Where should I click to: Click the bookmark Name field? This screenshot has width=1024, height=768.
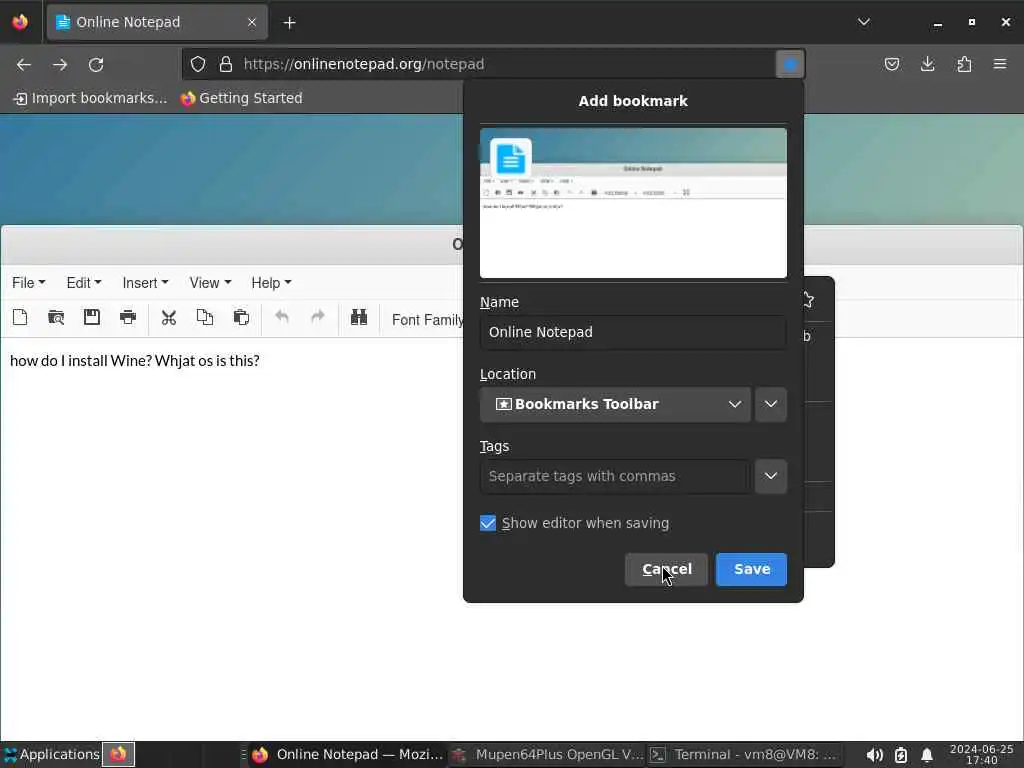633,332
